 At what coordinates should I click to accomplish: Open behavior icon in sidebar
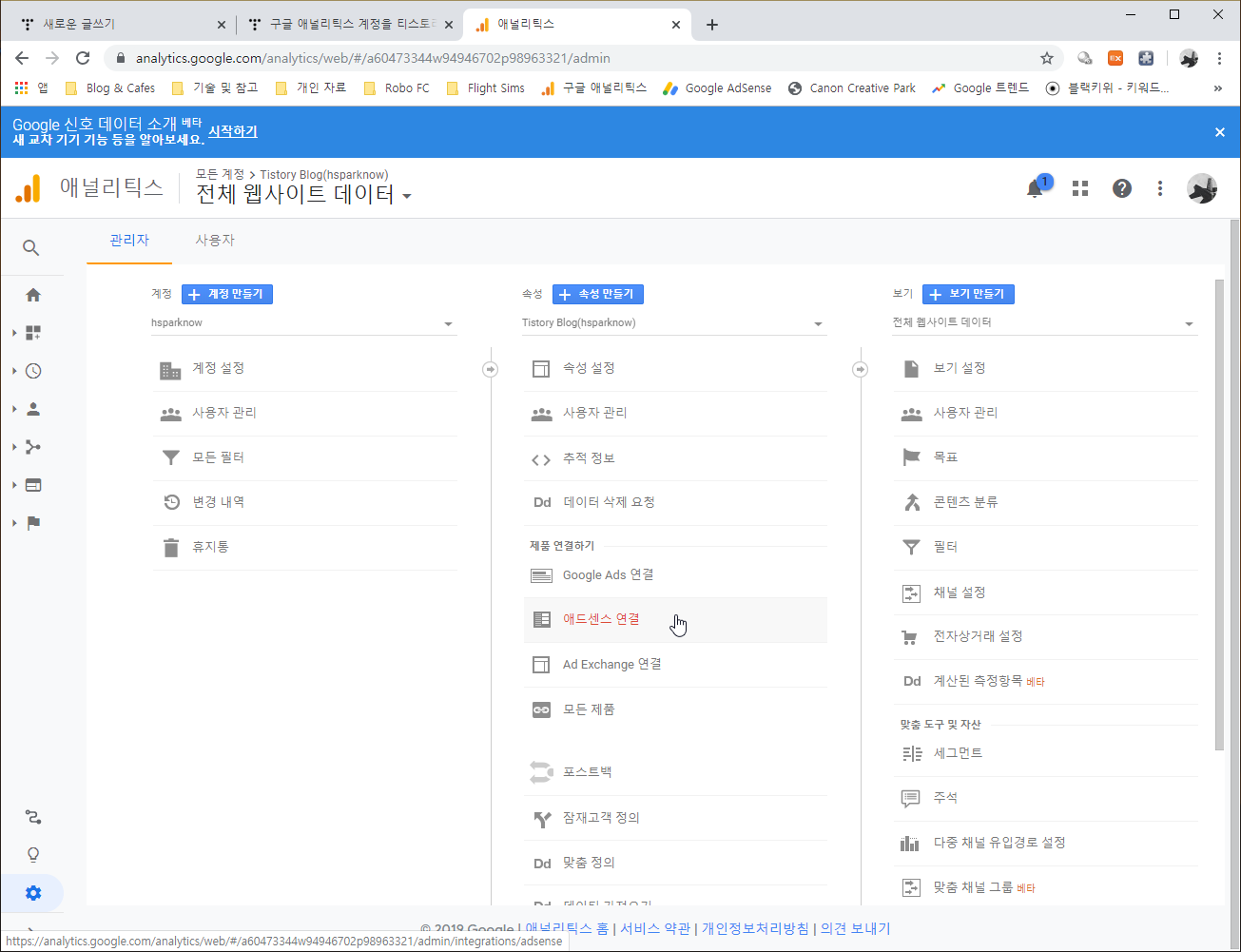[x=33, y=485]
